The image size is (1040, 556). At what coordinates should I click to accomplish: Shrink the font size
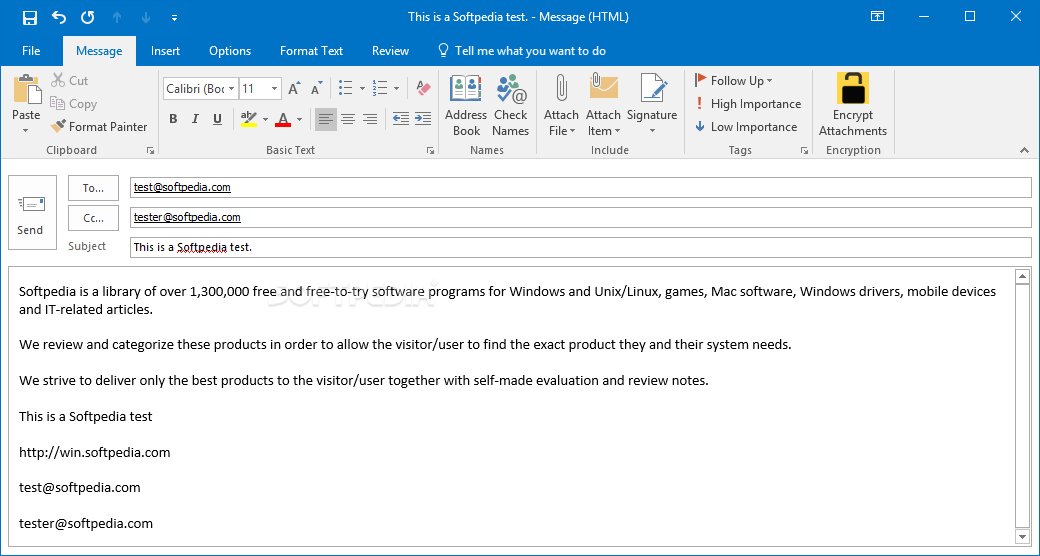click(x=317, y=88)
